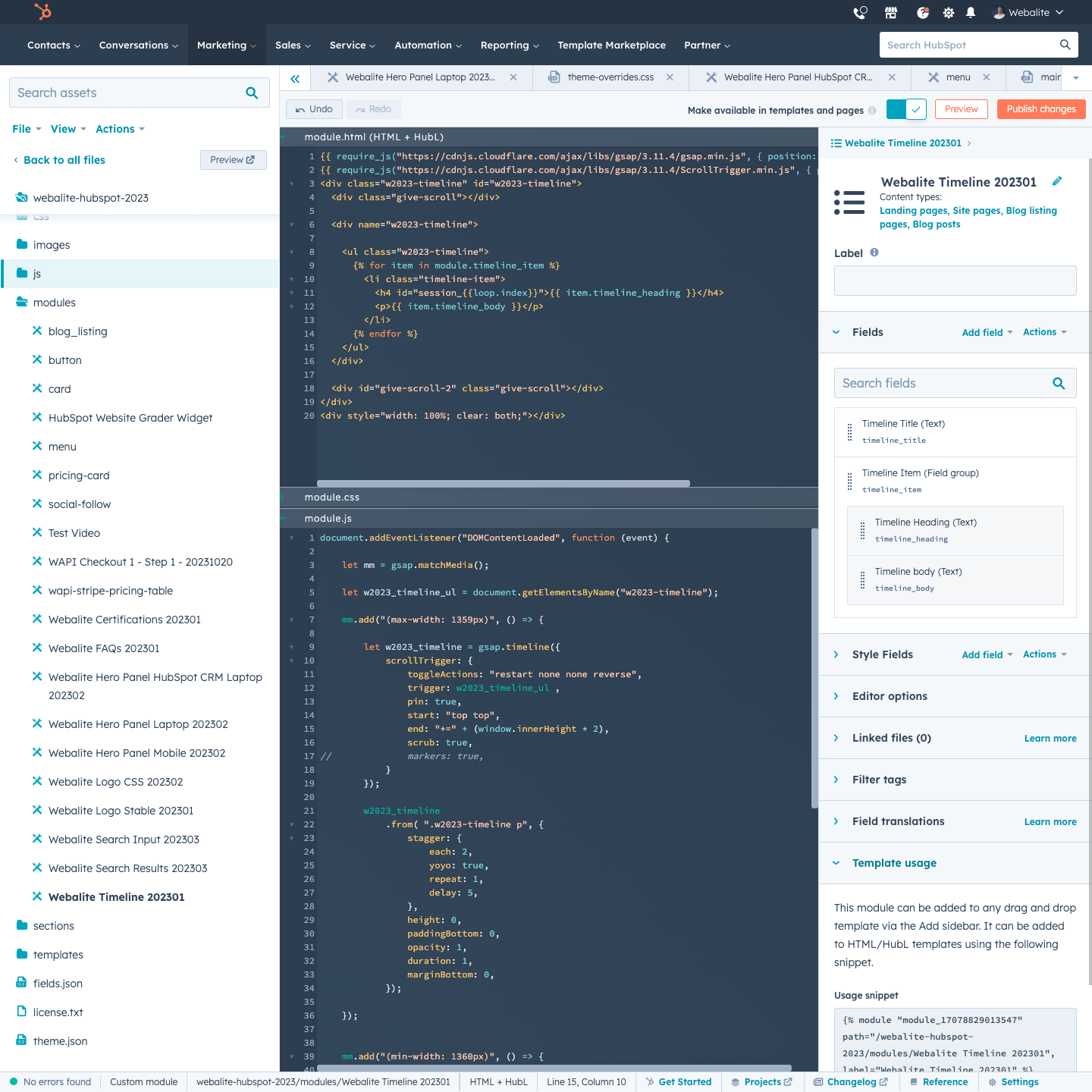Click the sidebar Preview button
The image size is (1092, 1092).
coord(233,160)
